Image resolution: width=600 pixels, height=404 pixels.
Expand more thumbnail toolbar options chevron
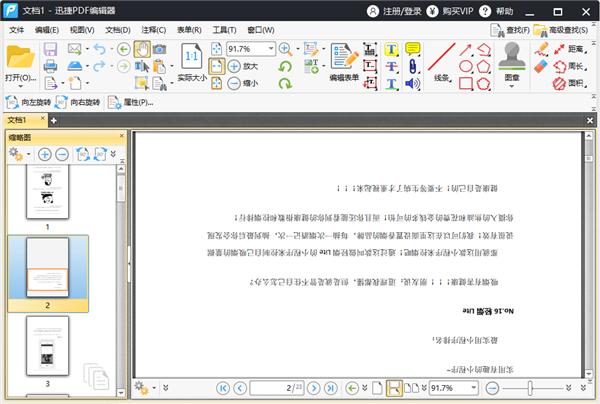point(113,154)
